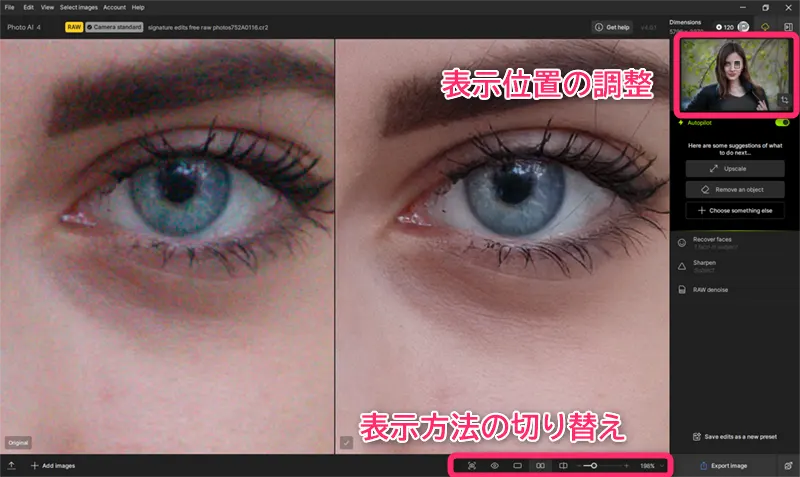Click the yellow cloud render icon
This screenshot has width=800, height=477.
(x=765, y=27)
